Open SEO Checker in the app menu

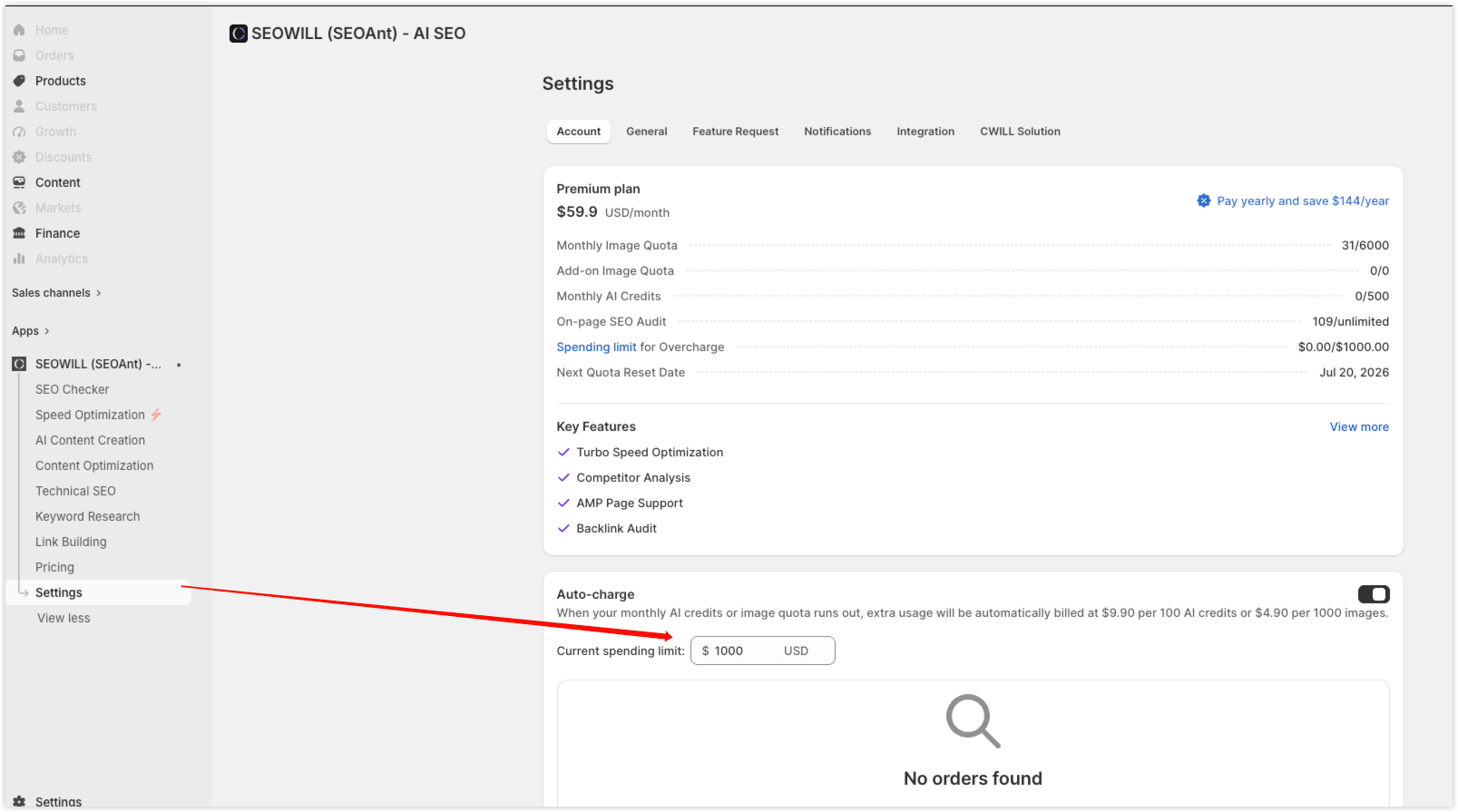coord(73,389)
